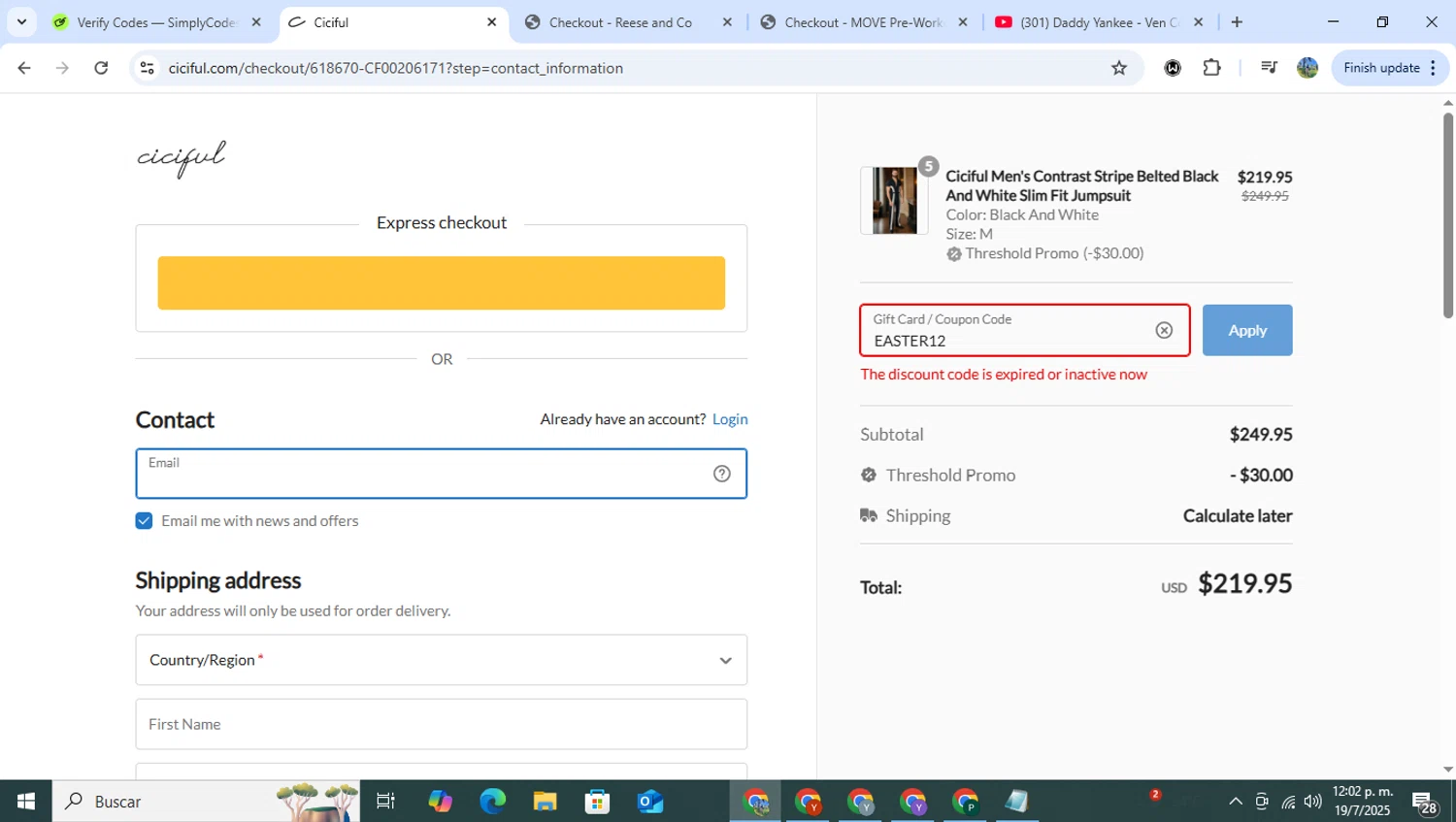This screenshot has width=1456, height=822.
Task: Close the Daddy Yankee YouTube tab
Action: 1198,22
